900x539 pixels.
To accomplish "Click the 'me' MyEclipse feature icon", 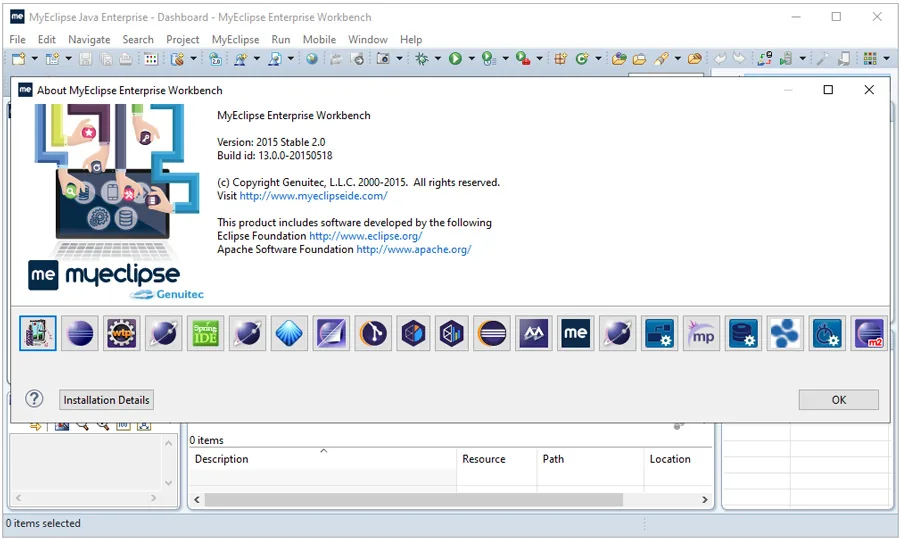I will (x=576, y=333).
